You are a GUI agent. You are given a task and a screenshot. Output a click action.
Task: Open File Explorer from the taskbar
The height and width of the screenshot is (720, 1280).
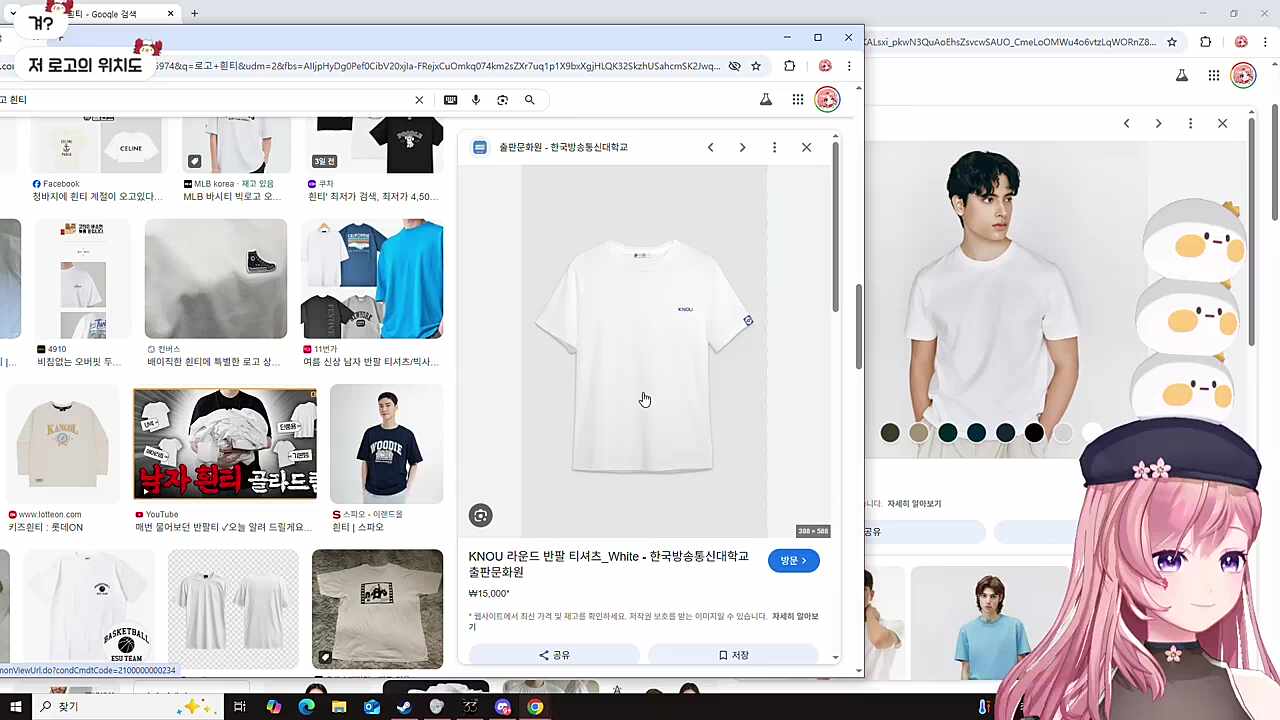339,707
